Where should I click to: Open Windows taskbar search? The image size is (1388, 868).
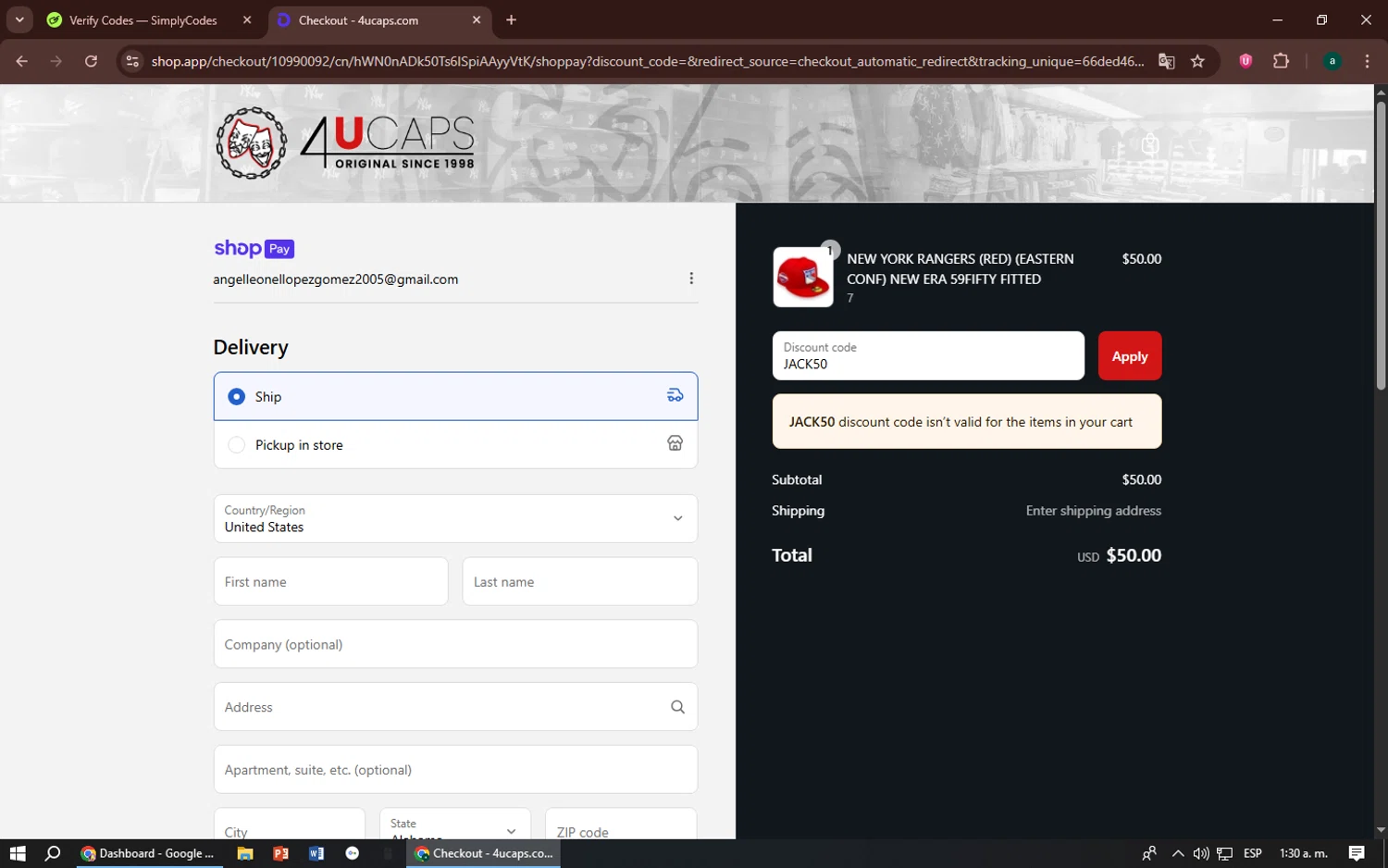(x=53, y=853)
